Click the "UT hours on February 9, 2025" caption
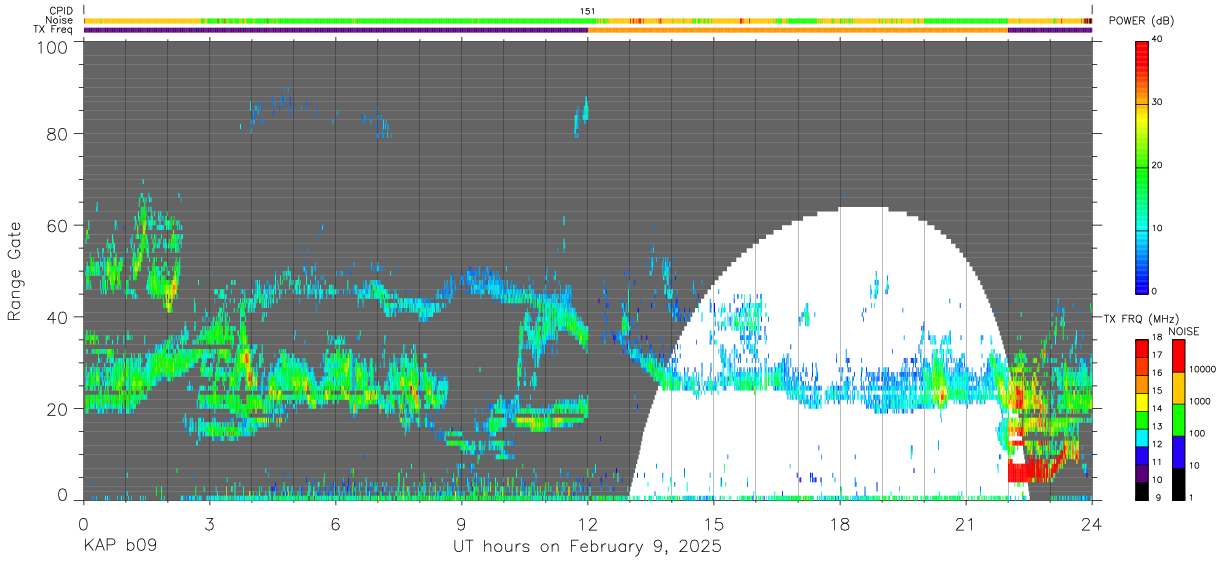Image resolution: width=1228 pixels, height=567 pixels. (x=588, y=547)
